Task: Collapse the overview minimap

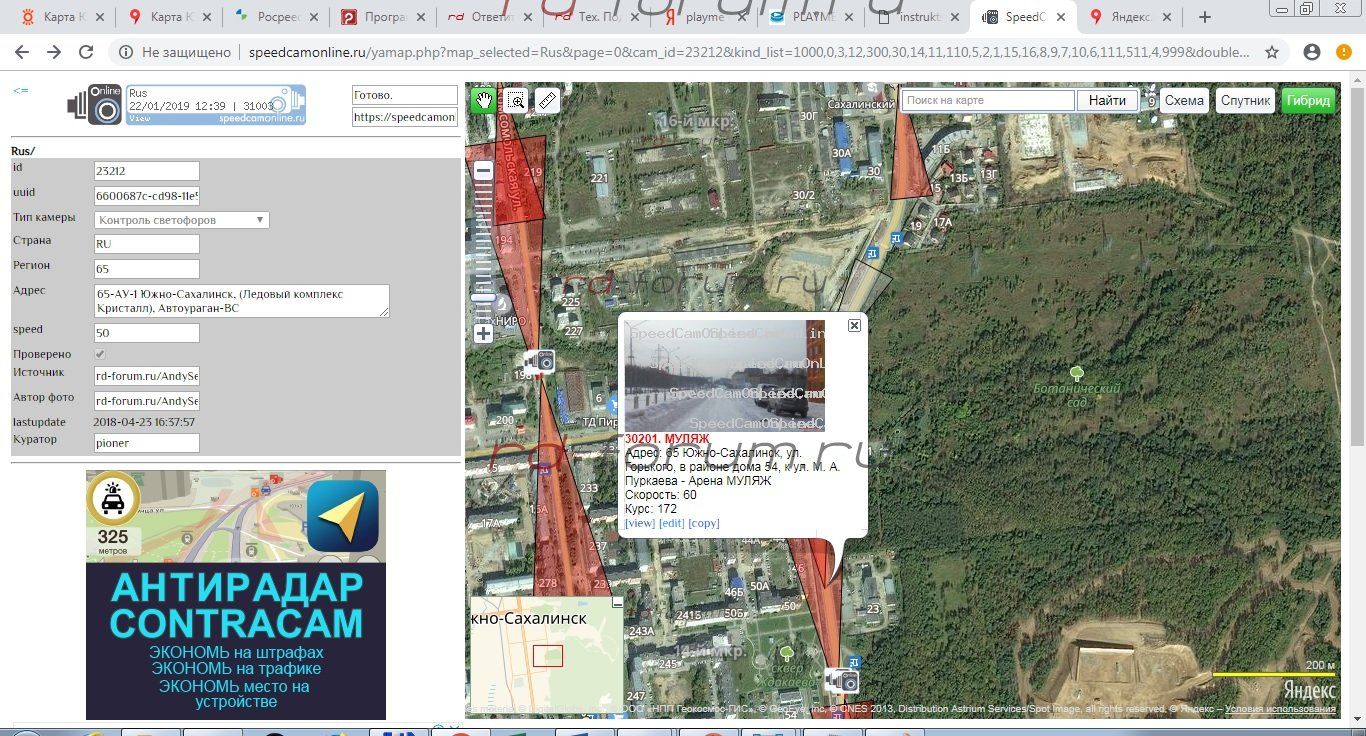Action: (617, 603)
